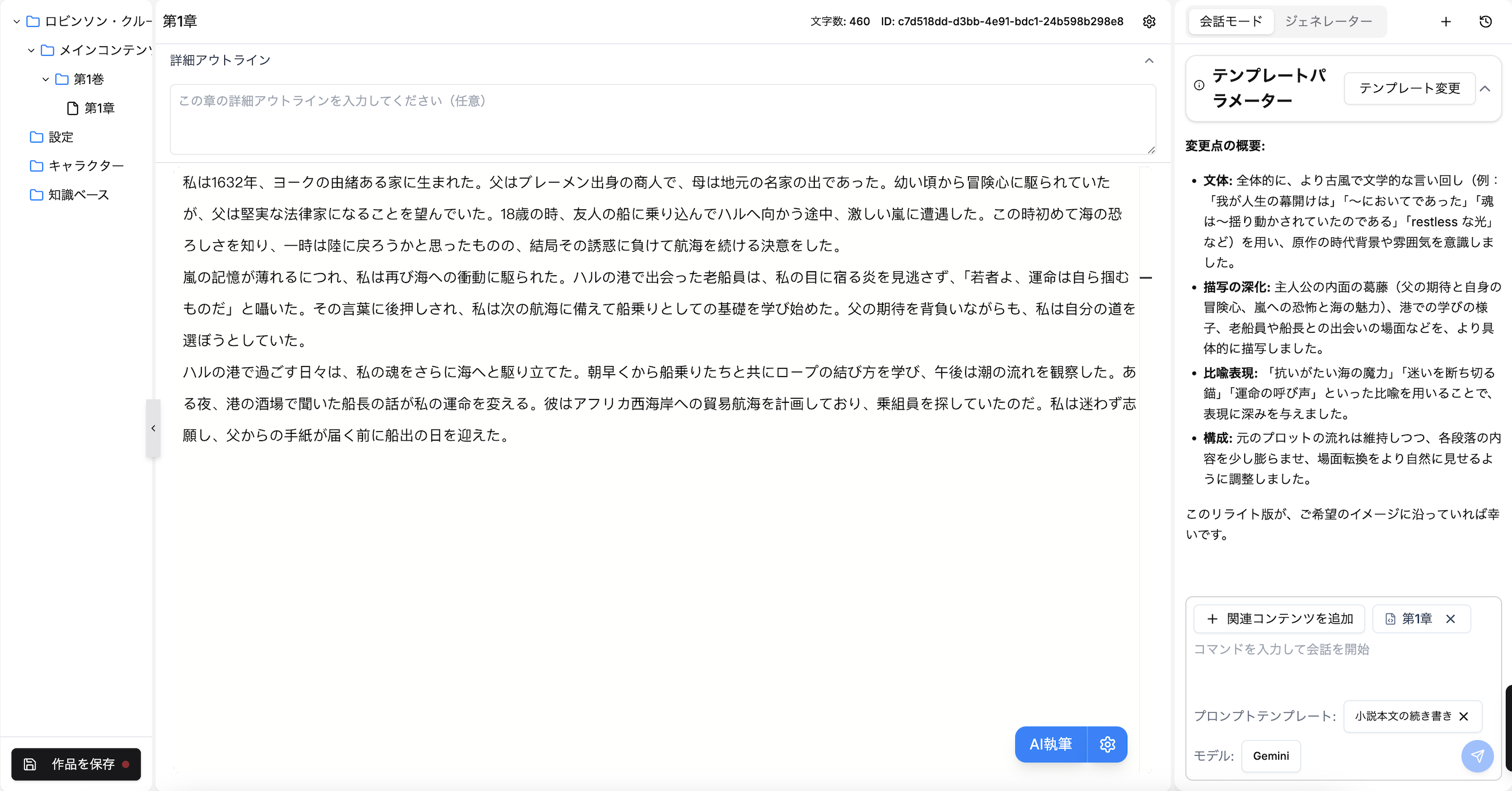1512x791 pixels.
Task: Switch to the ジェネレーター tab
Action: point(1329,22)
